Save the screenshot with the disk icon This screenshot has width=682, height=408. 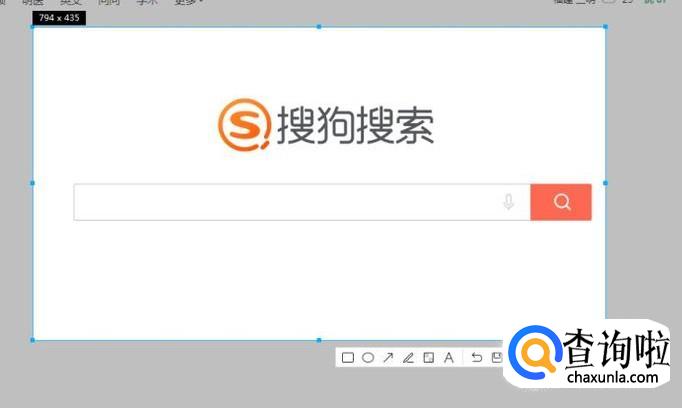click(497, 358)
